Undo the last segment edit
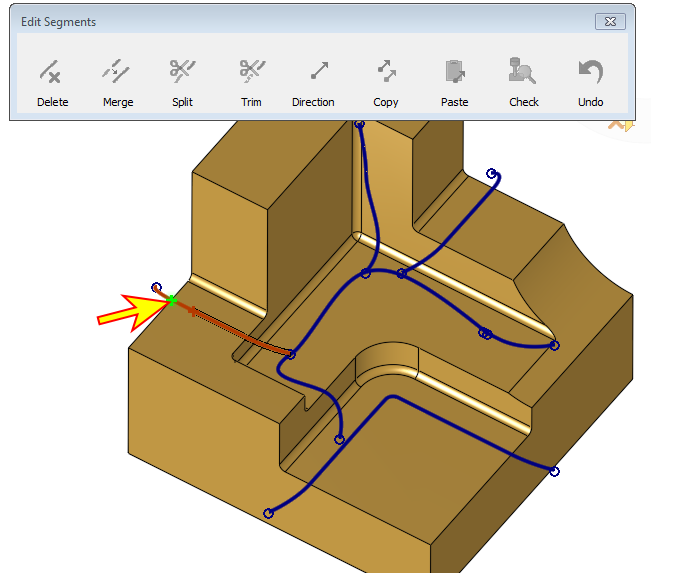This screenshot has width=687, height=573. 590,82
